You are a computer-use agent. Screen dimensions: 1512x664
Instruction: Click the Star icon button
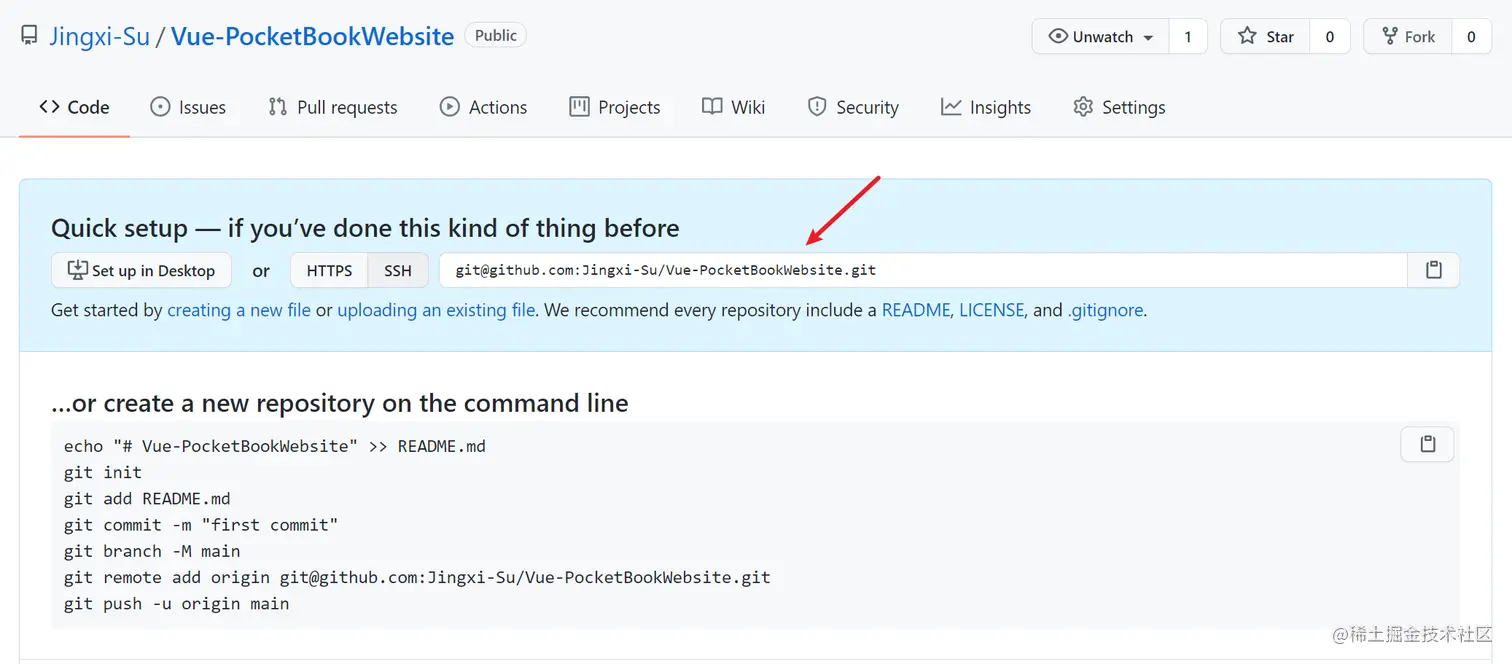[1266, 37]
